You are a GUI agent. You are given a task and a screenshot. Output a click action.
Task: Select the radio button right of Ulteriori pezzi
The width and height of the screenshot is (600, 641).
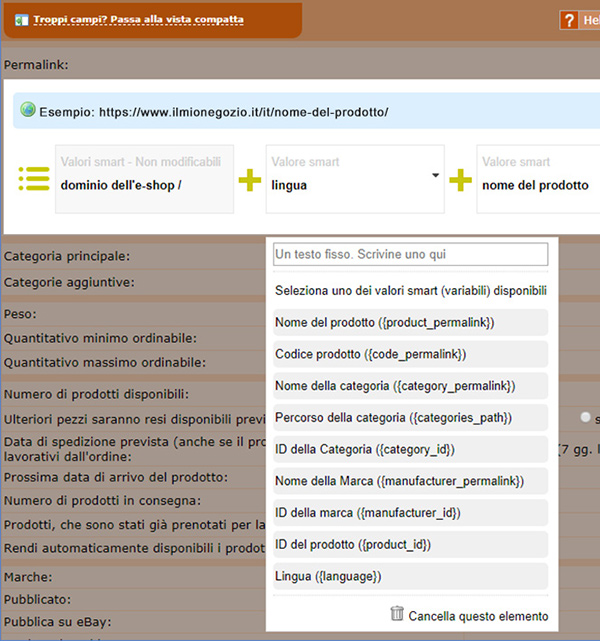click(585, 417)
